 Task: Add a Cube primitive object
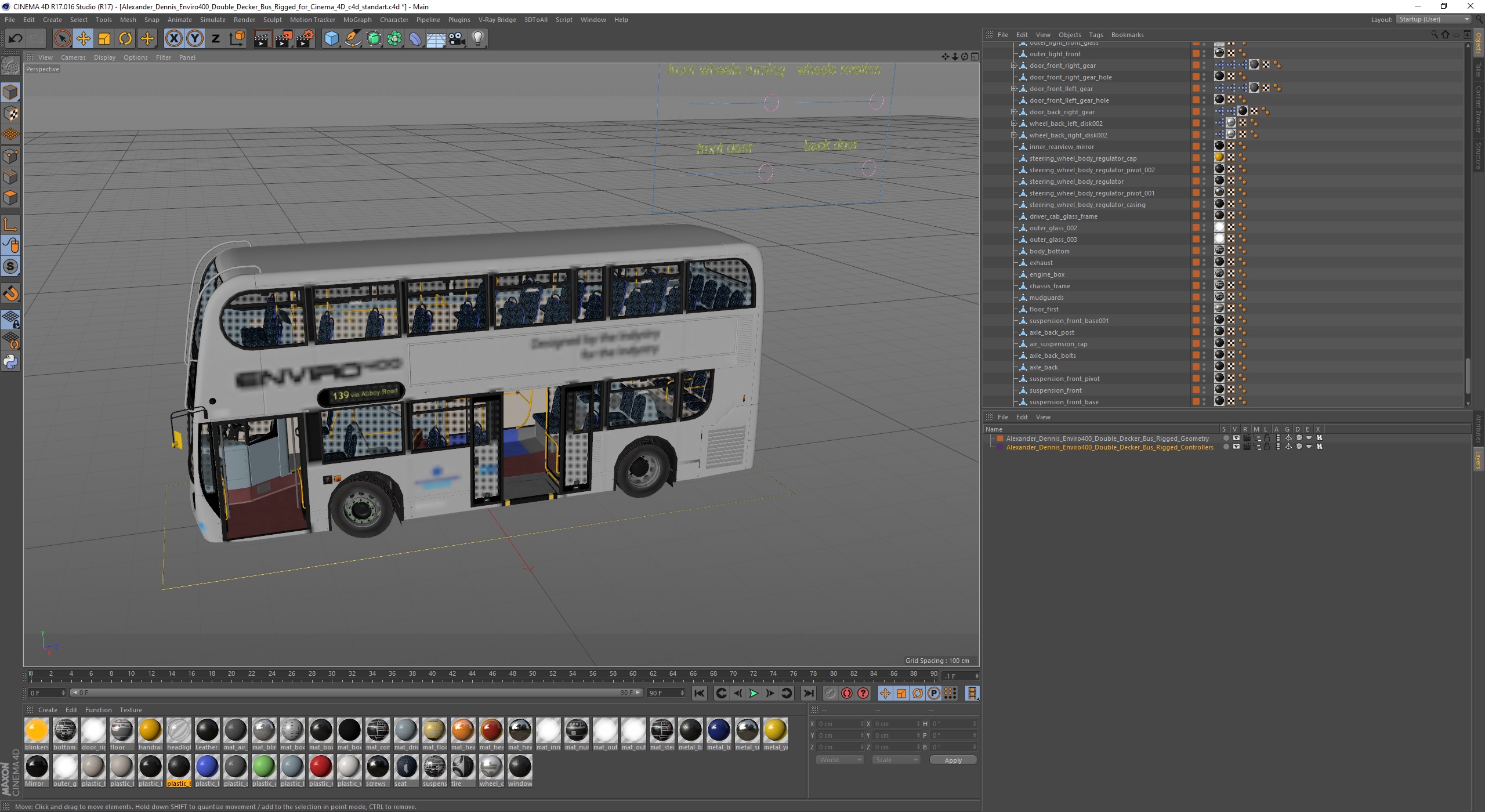pos(331,39)
